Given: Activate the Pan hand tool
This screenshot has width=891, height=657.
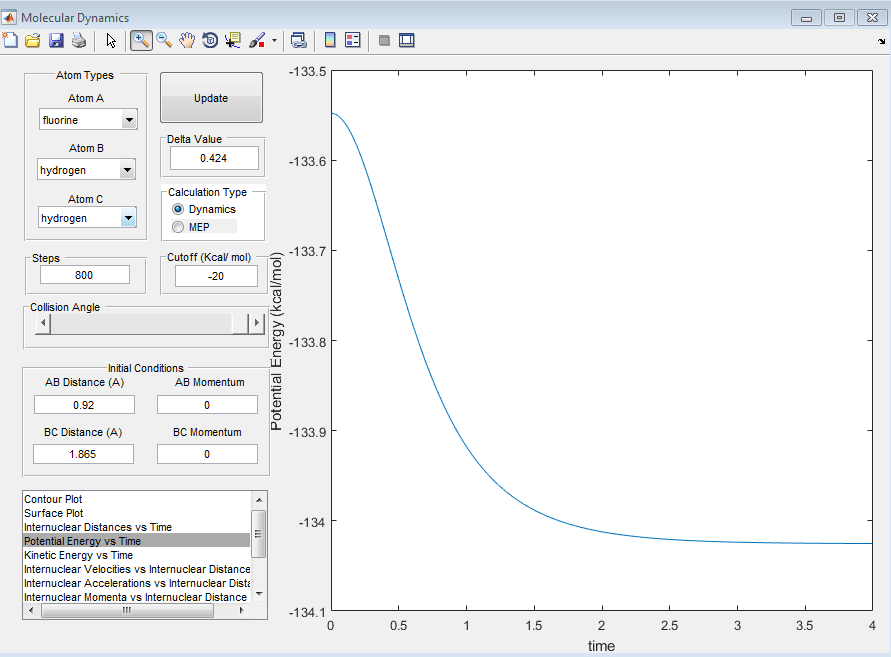Looking at the screenshot, I should 187,40.
